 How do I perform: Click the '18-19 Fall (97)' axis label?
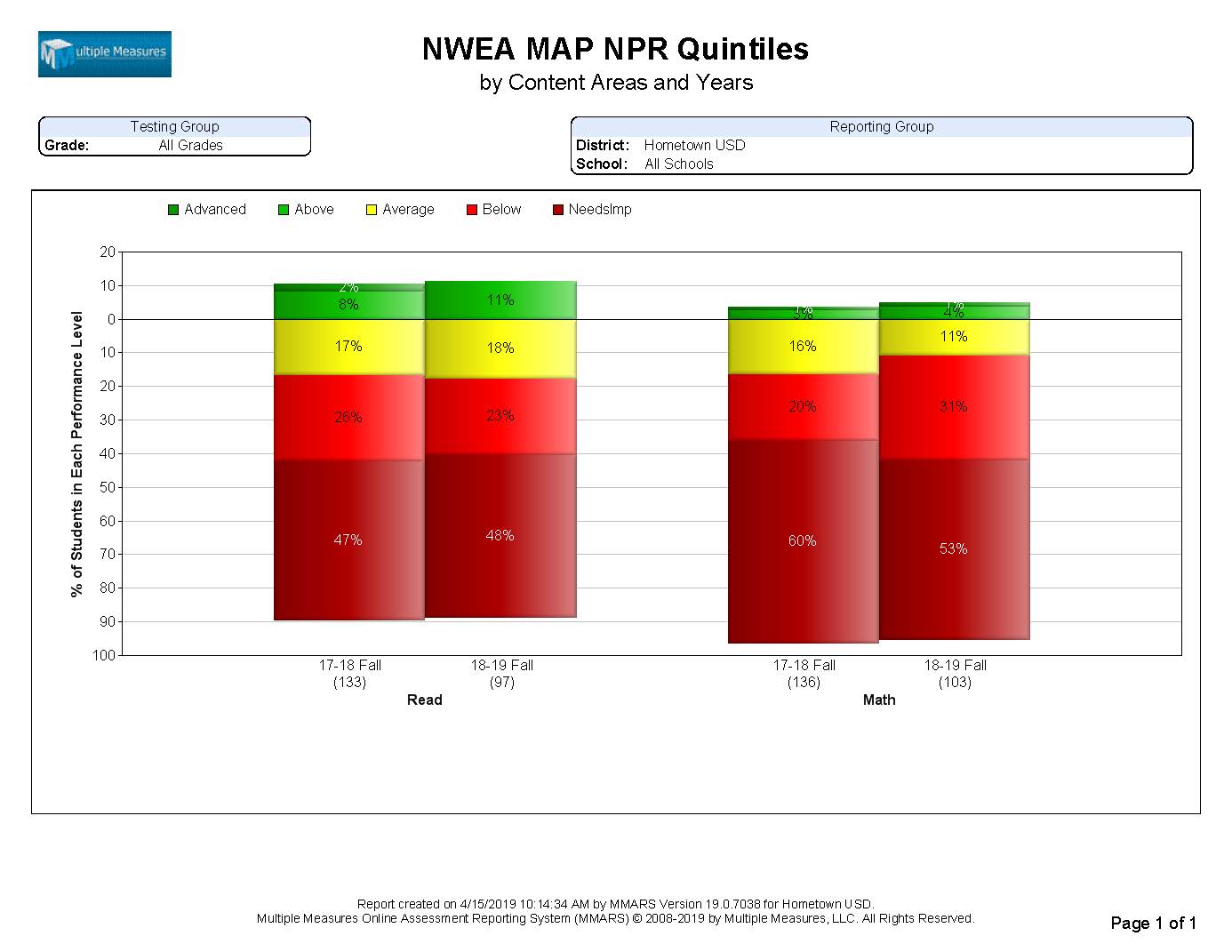(501, 674)
